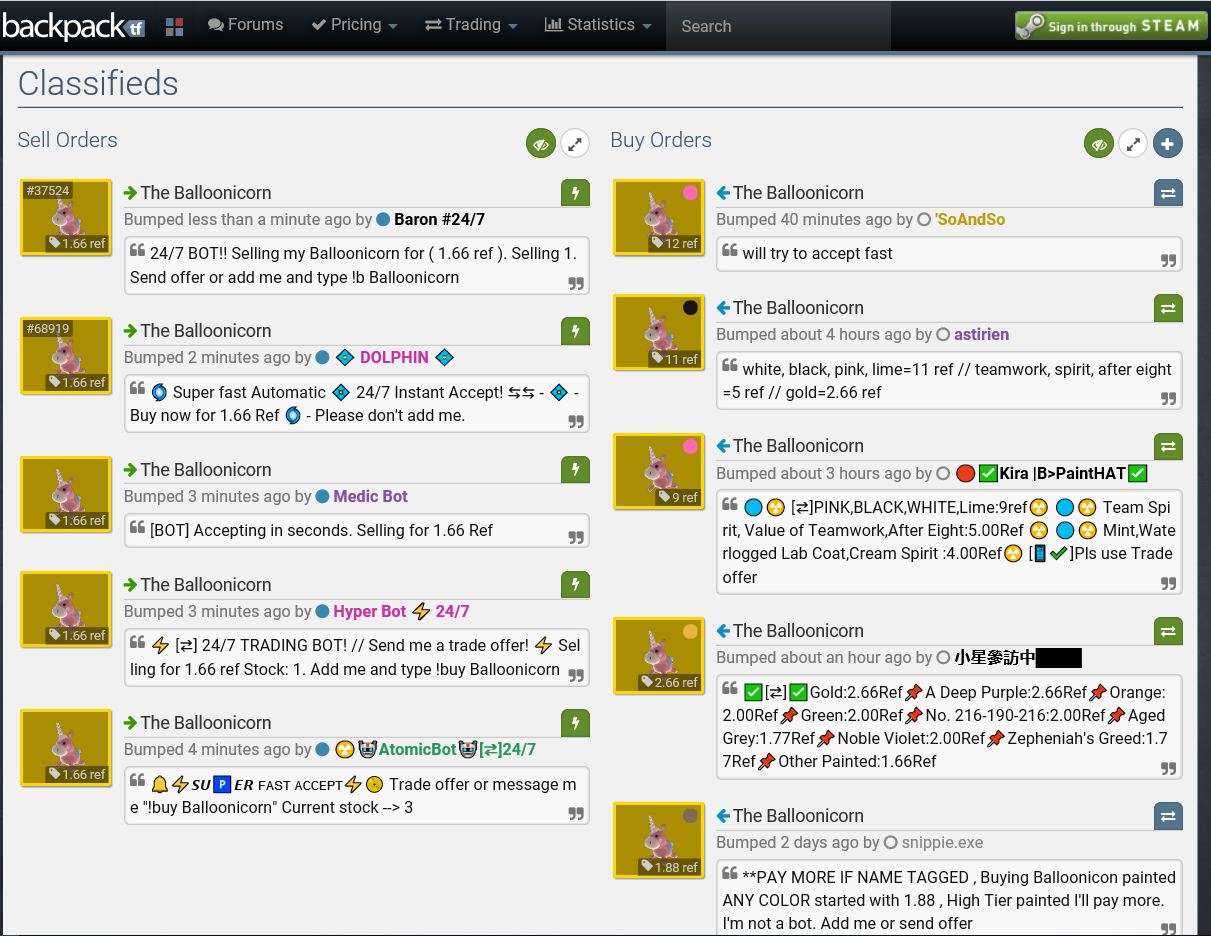The image size is (1211, 936).
Task: Expand the Statistics dropdown menu
Action: click(598, 25)
